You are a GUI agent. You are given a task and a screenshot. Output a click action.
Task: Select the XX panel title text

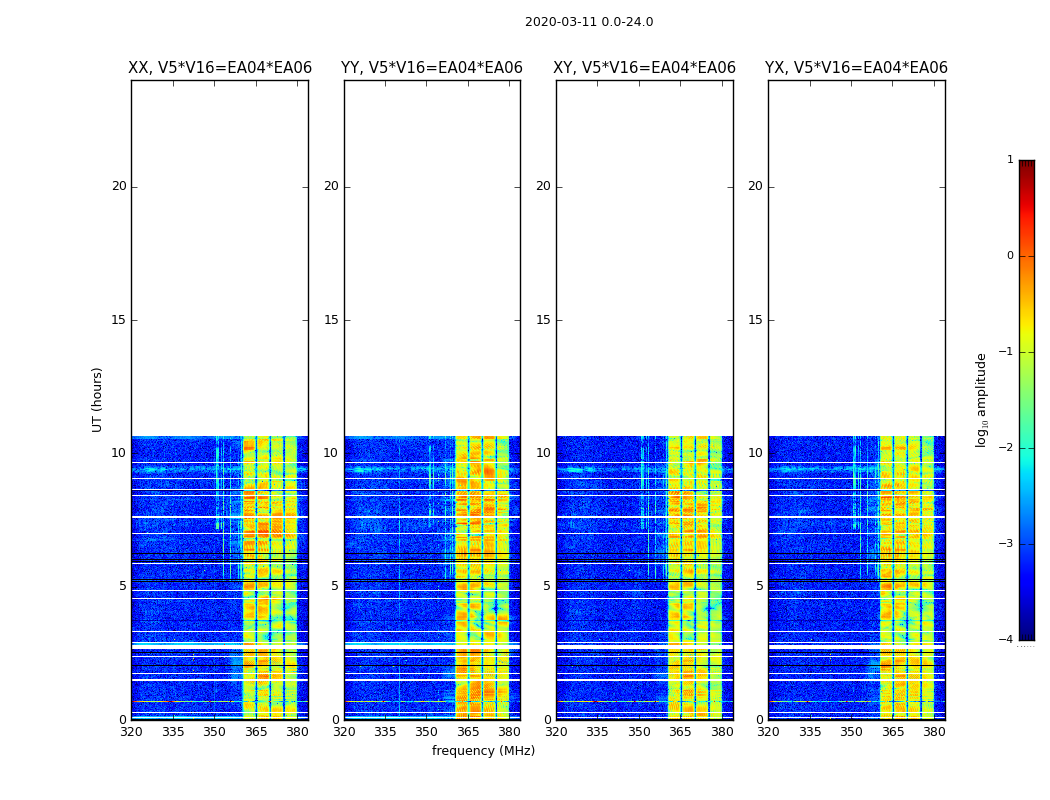point(220,68)
